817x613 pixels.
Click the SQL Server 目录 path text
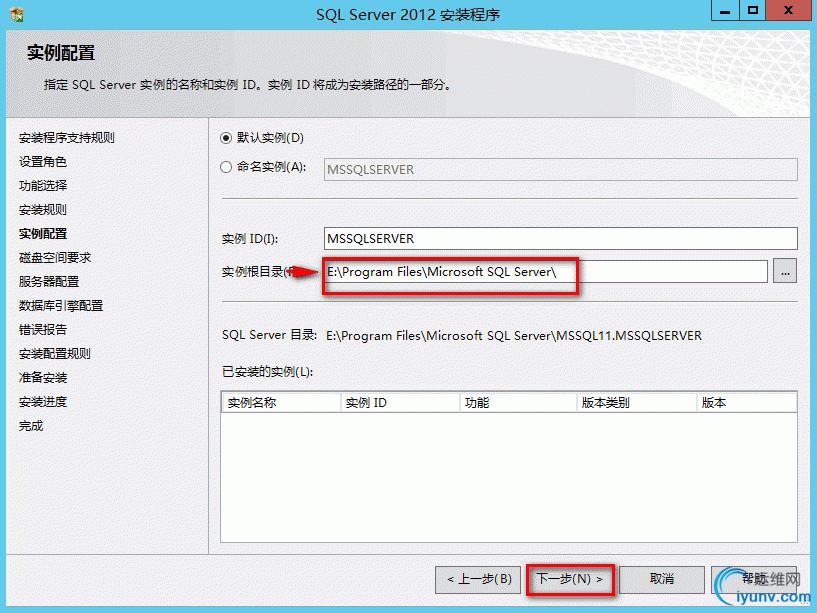pos(514,336)
